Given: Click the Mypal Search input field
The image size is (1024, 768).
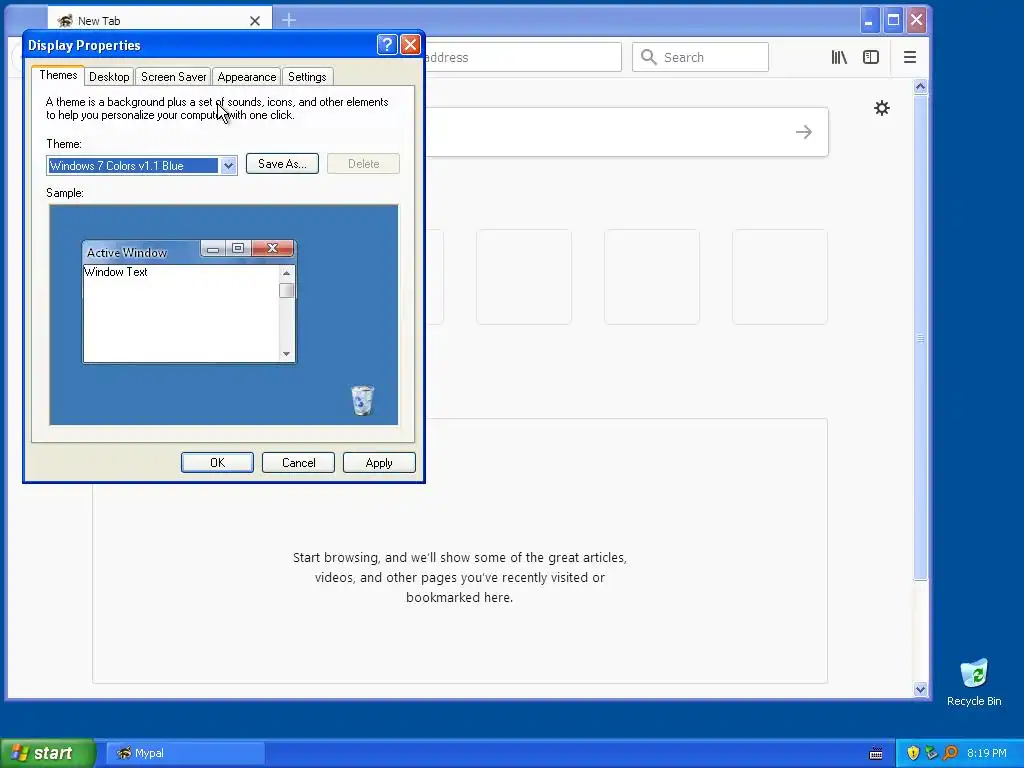Looking at the screenshot, I should tap(700, 57).
